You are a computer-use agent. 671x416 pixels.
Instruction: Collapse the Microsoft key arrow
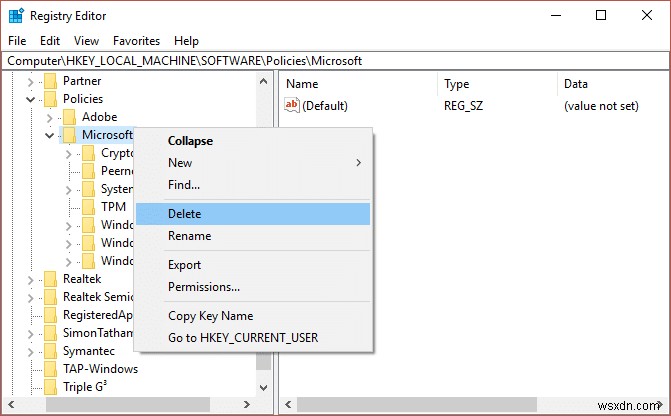coord(49,135)
